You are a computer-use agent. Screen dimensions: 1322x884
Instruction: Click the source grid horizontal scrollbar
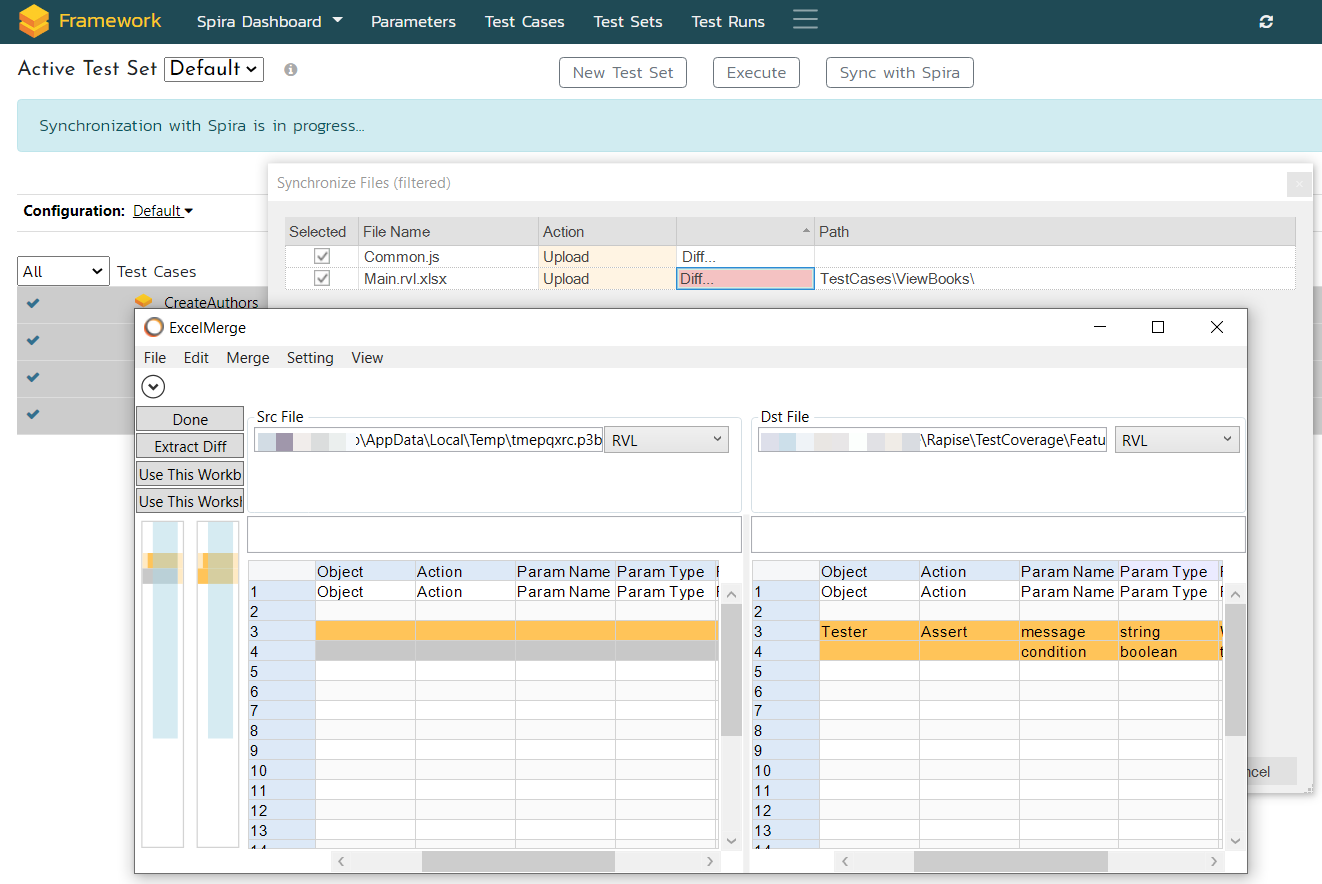(x=517, y=861)
